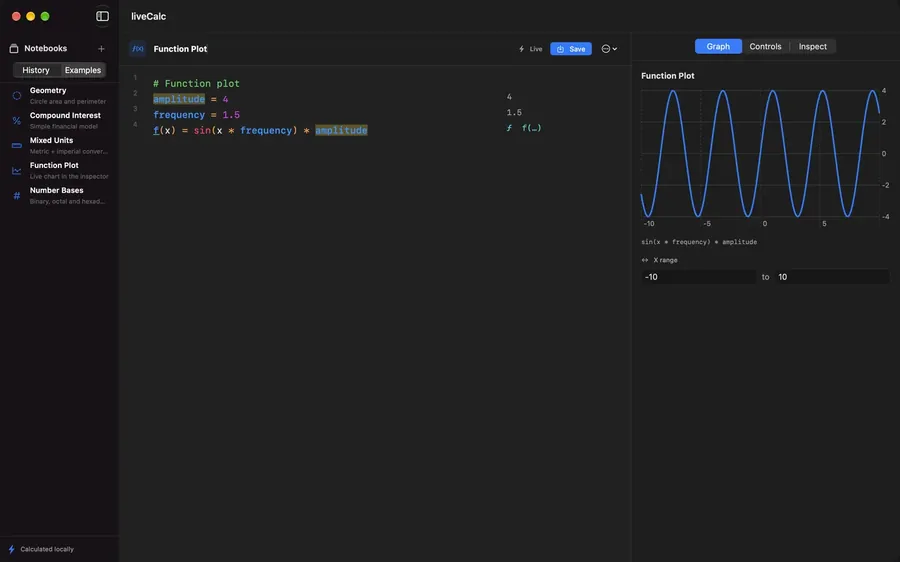
Task: Click the X range arrows icon
Action: (645, 260)
